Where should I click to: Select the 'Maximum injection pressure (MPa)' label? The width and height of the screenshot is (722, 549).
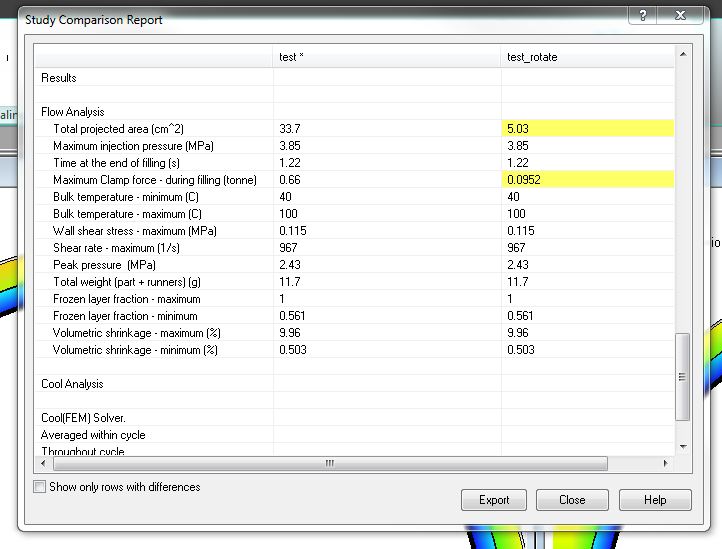[134, 146]
